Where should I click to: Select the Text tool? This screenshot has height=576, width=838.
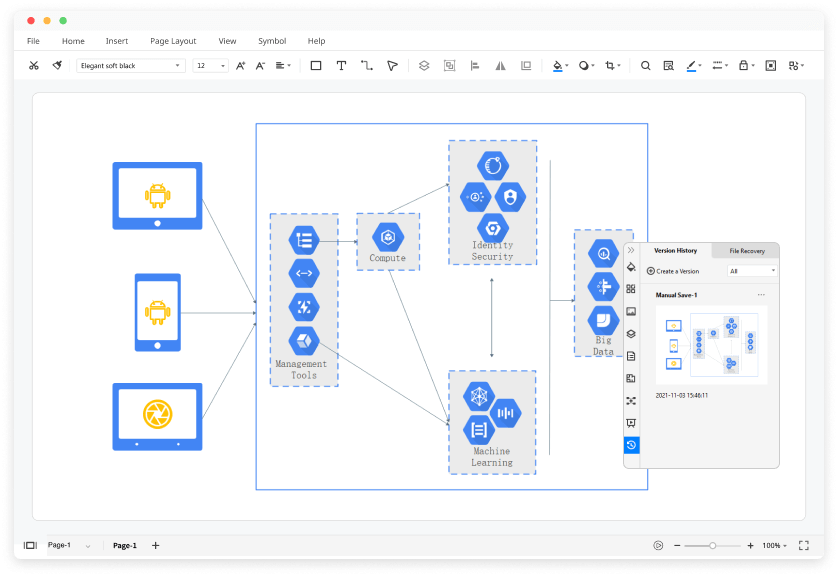(x=341, y=65)
